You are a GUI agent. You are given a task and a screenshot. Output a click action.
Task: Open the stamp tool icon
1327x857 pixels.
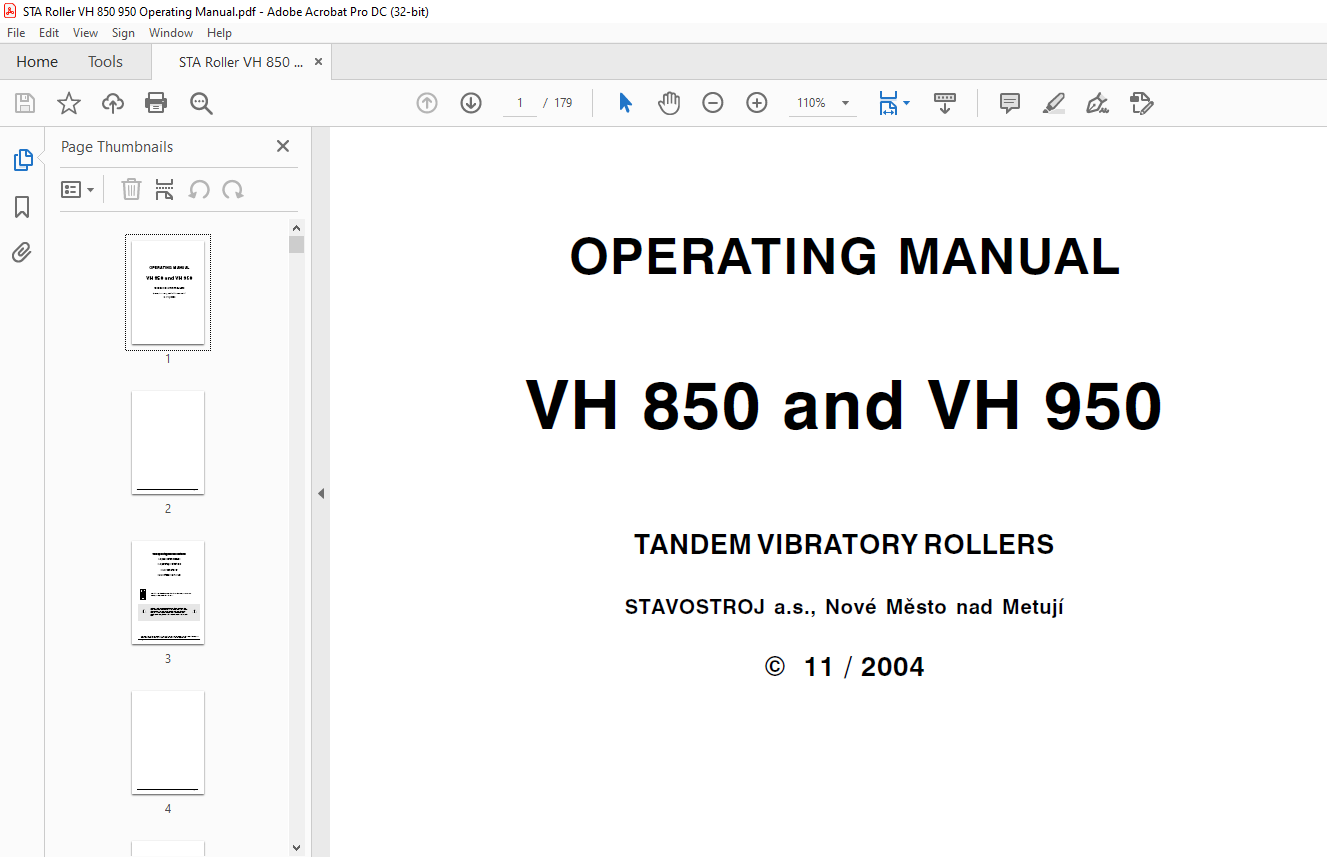point(1141,103)
